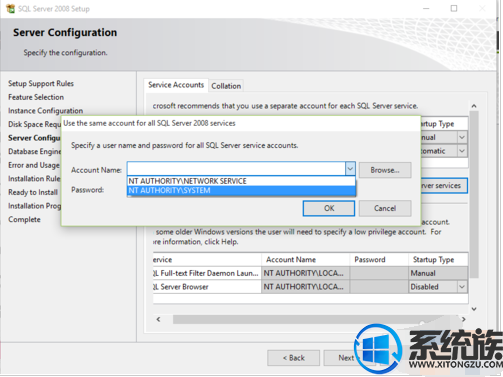Click the vertical scrollbar down arrow
The height and width of the screenshot is (377, 503).
click(x=474, y=309)
